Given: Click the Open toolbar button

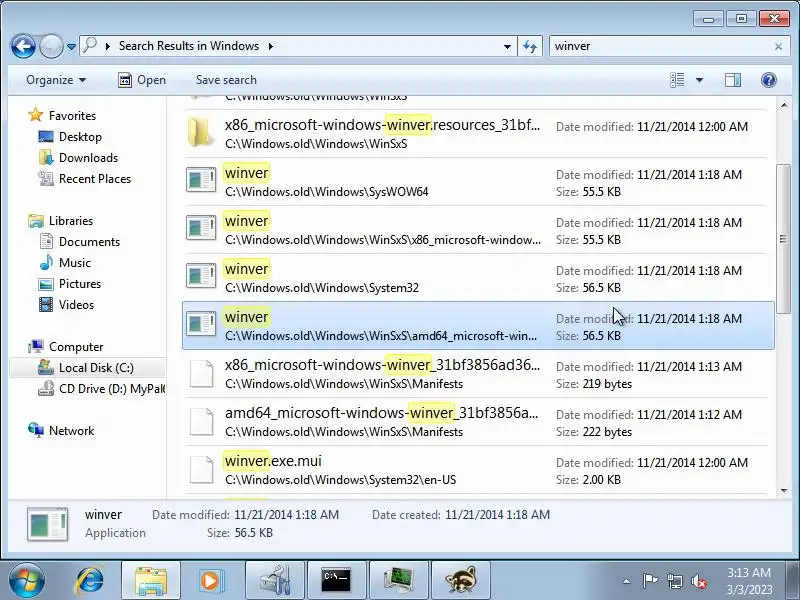Looking at the screenshot, I should point(142,80).
